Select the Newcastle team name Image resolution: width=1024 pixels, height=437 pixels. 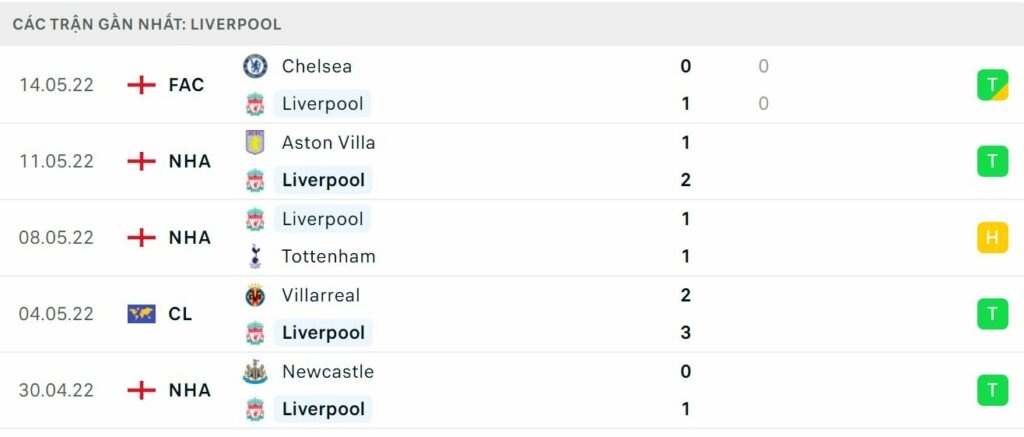[x=327, y=372]
